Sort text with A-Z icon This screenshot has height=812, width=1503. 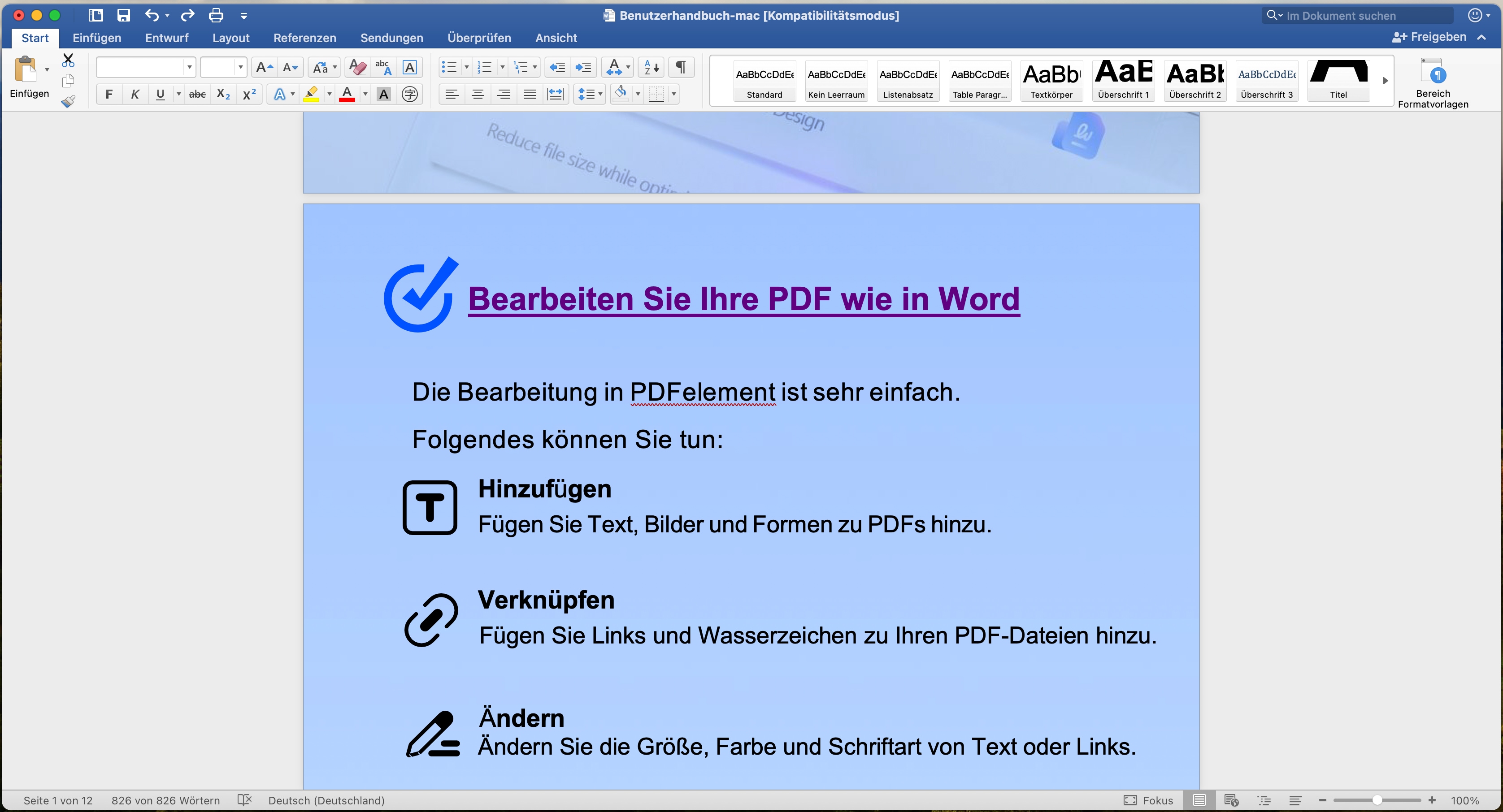[652, 68]
